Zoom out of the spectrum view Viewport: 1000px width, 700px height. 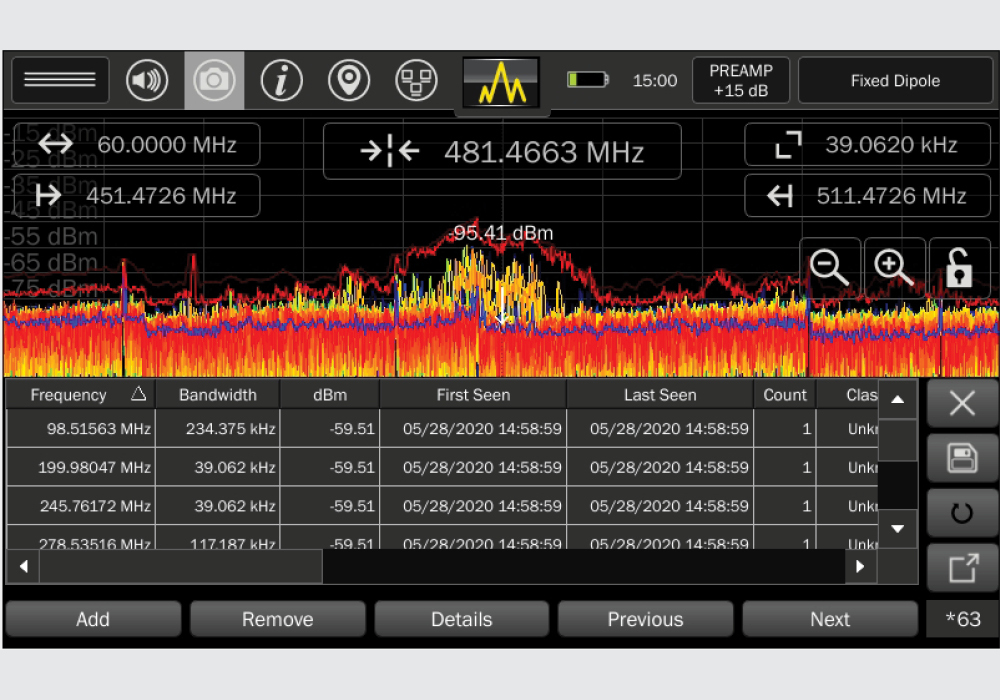[830, 267]
